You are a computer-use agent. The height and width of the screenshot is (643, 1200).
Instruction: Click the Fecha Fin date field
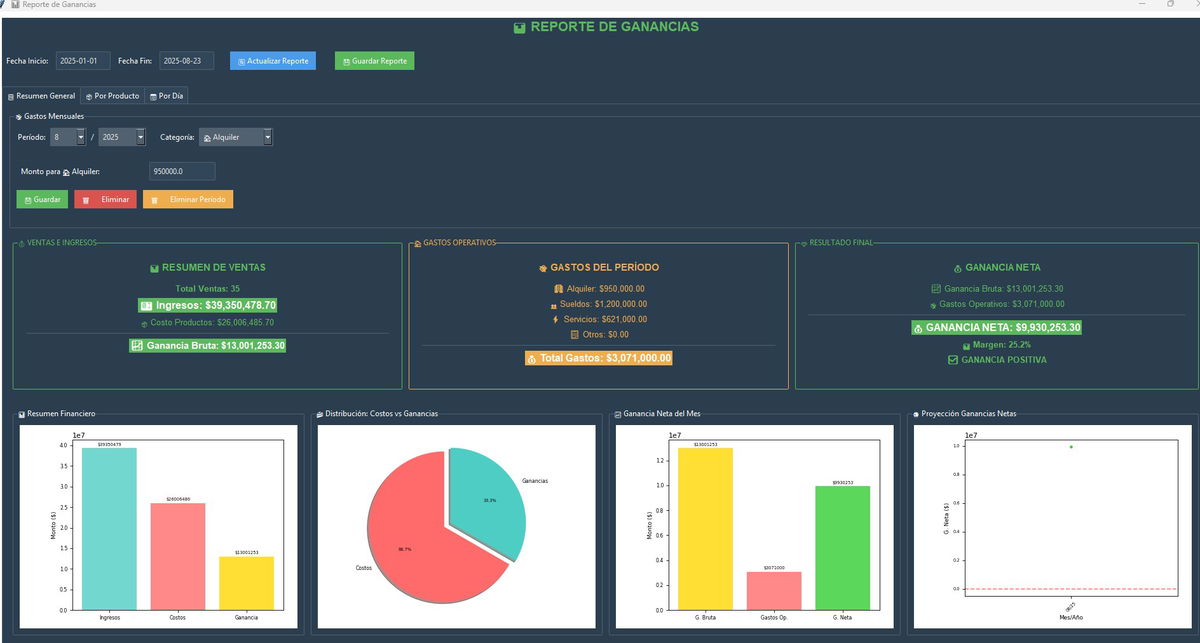click(x=187, y=61)
